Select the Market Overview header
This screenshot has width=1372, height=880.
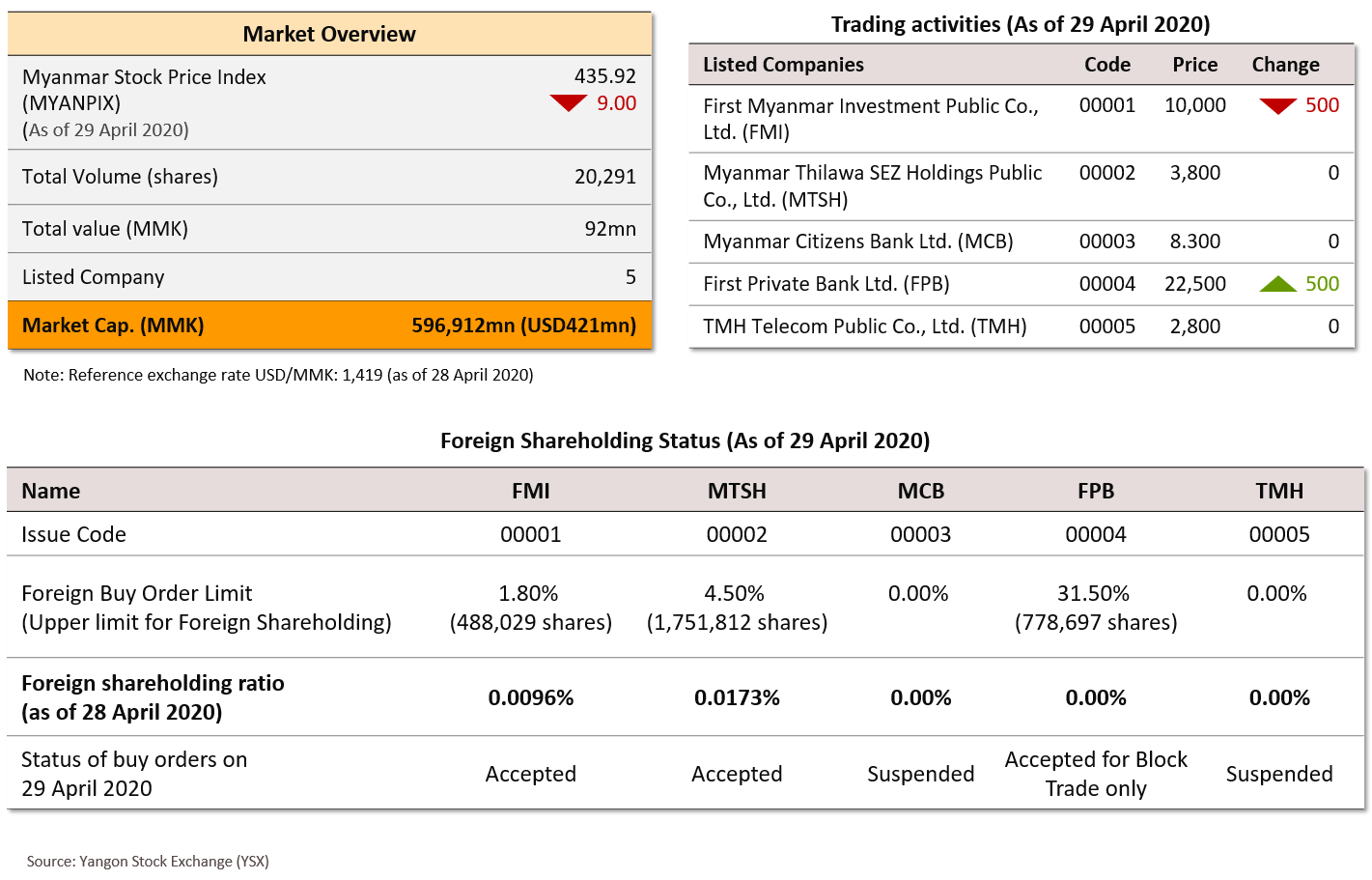tap(329, 34)
